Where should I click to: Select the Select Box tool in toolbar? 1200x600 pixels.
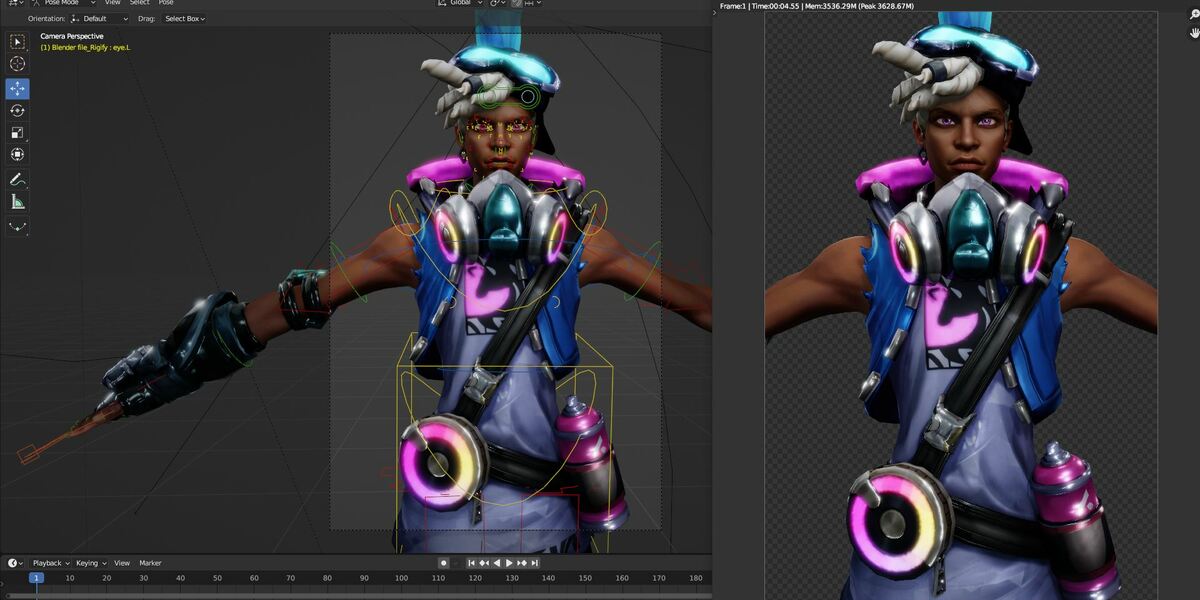17,41
